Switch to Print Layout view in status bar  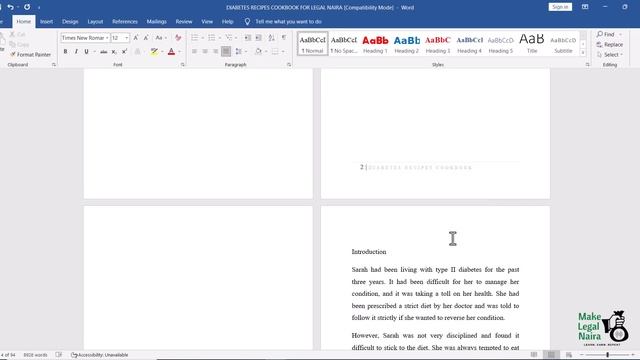(x=551, y=355)
